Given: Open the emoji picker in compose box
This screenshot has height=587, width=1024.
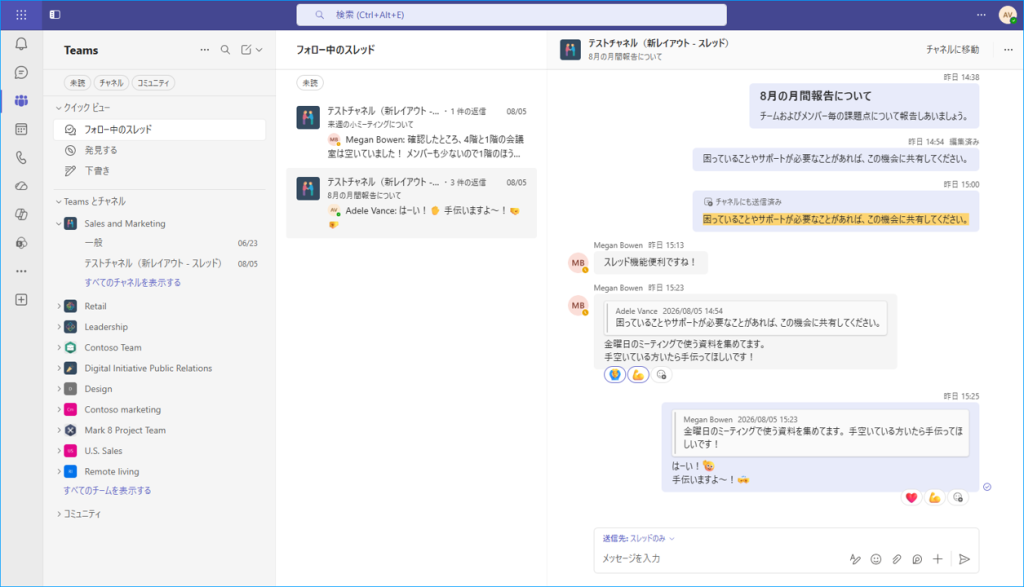Looking at the screenshot, I should click(876, 559).
